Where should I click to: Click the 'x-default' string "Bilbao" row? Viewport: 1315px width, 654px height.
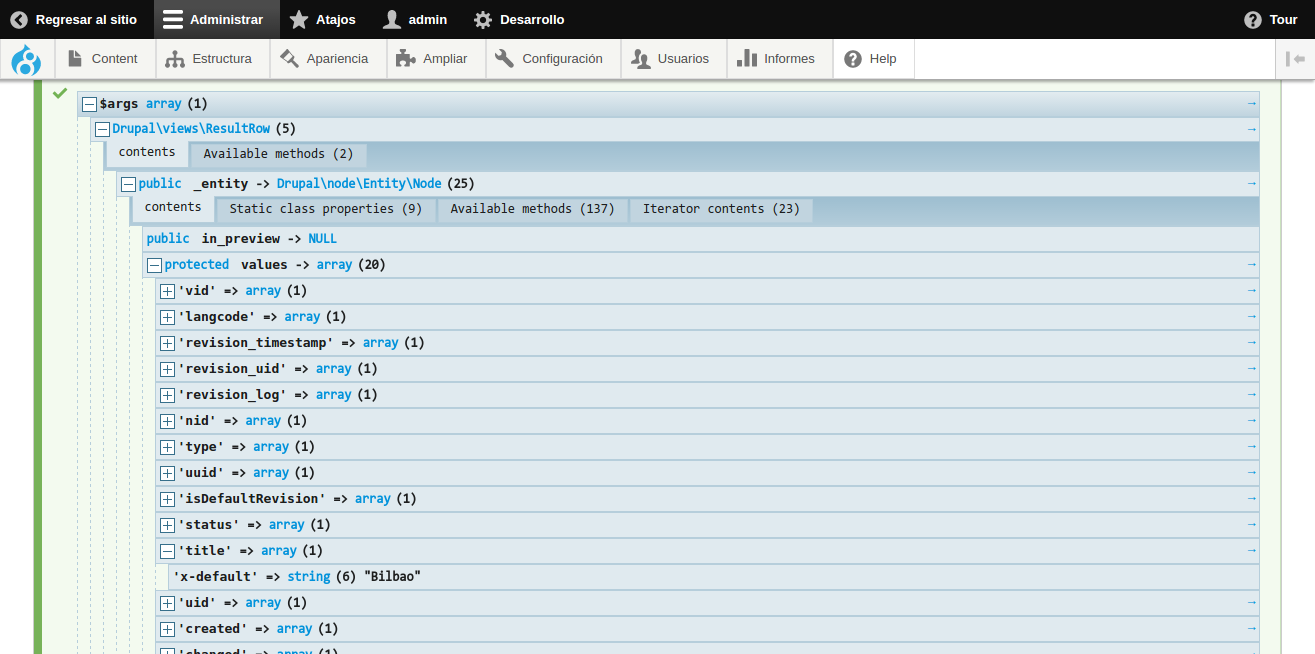point(714,577)
